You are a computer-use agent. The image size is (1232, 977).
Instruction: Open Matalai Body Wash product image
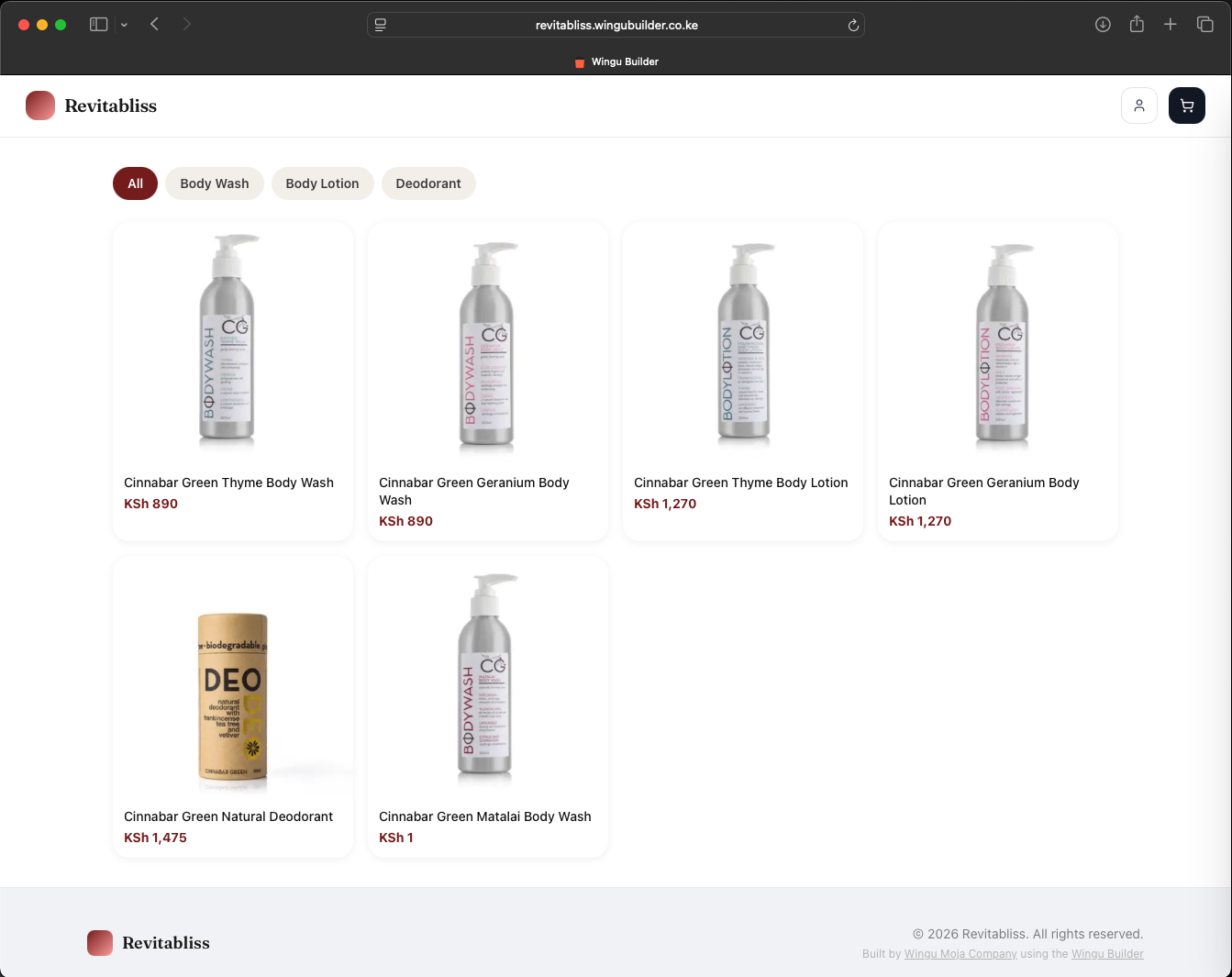[x=488, y=676]
